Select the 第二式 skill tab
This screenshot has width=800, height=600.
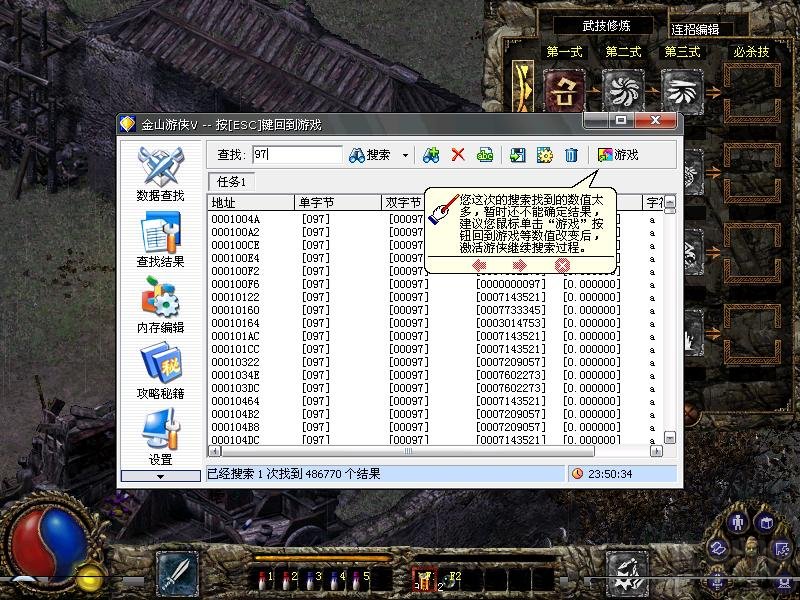click(x=623, y=52)
